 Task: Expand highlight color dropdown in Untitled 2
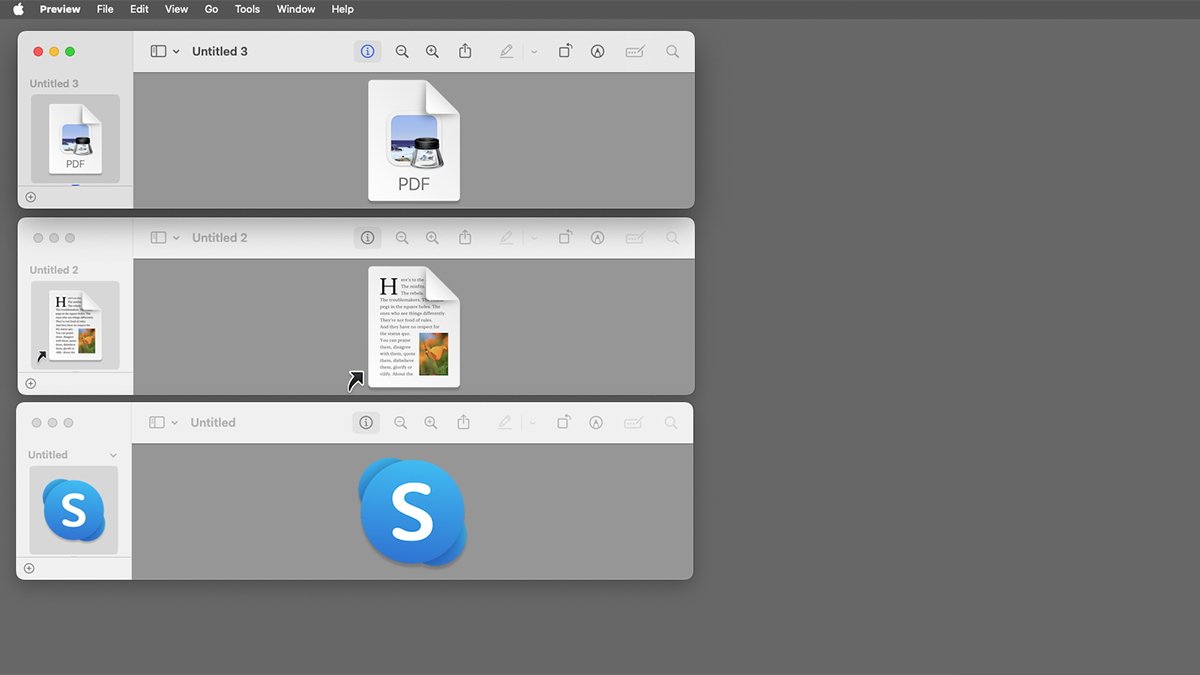(x=534, y=237)
